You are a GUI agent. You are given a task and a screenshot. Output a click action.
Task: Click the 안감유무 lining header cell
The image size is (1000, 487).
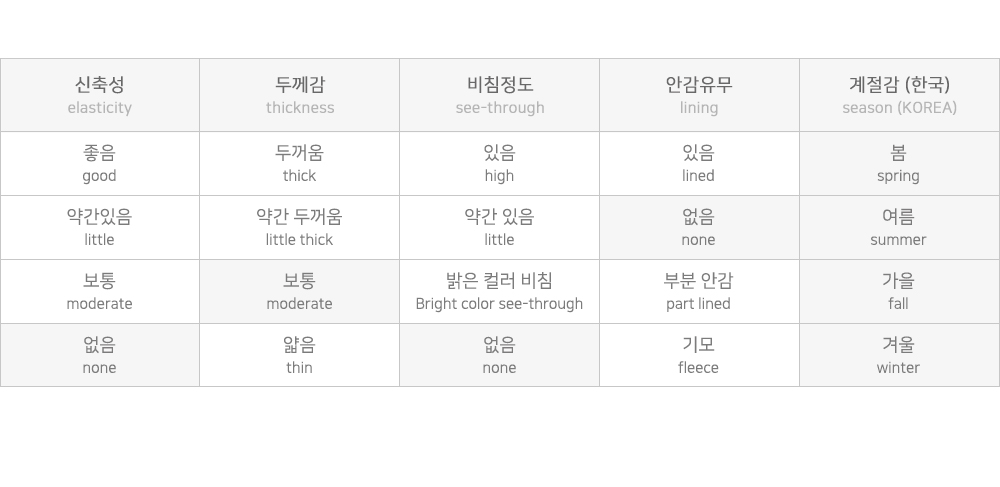pos(699,95)
